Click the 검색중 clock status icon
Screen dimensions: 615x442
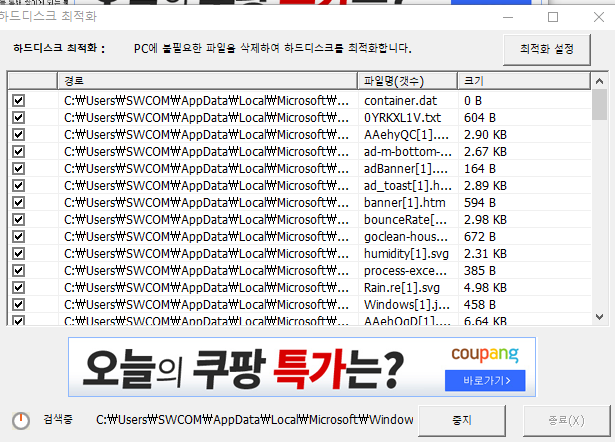point(21,421)
